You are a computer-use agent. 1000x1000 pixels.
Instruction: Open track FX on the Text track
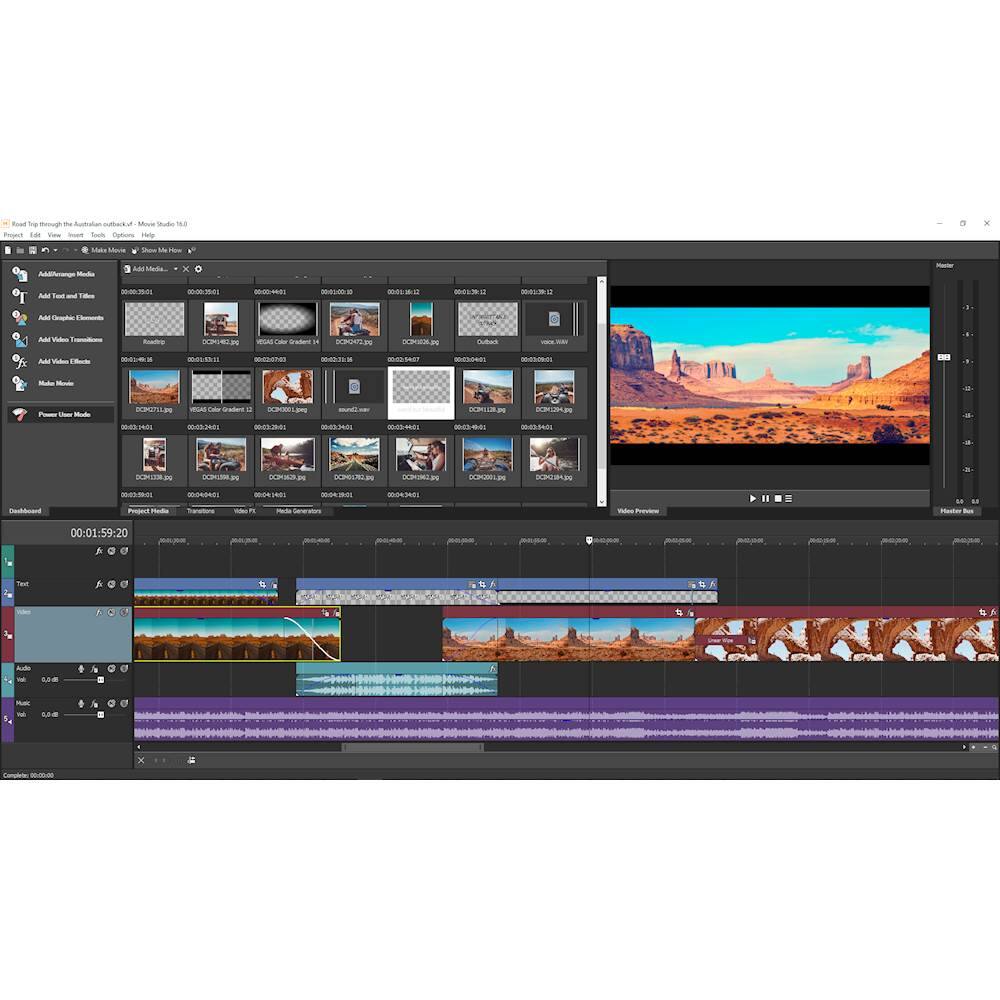(x=99, y=584)
